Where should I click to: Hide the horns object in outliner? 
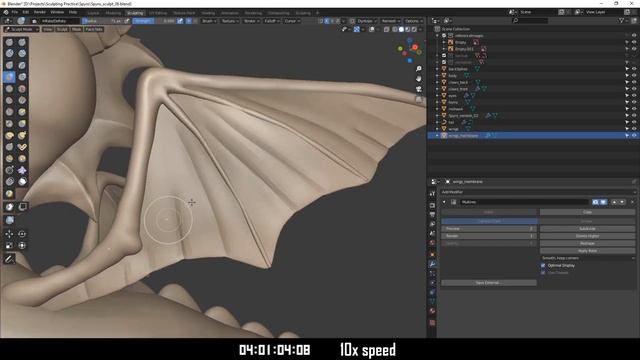[634, 102]
